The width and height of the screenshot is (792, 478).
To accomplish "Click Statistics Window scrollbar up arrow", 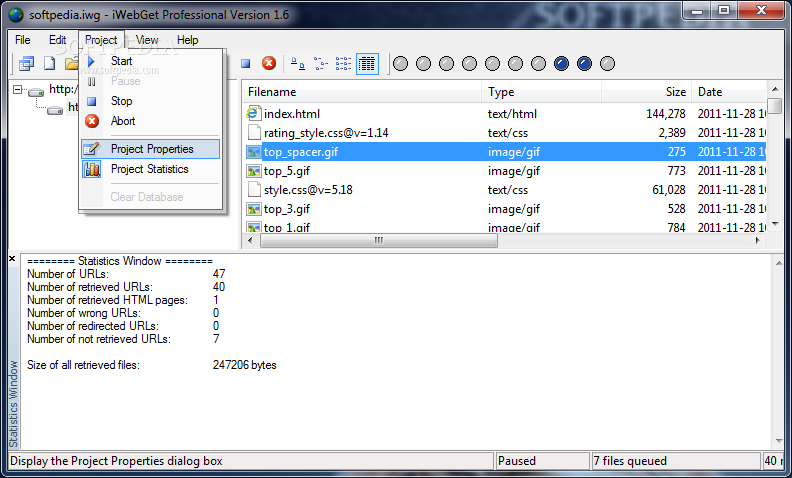I will coord(778,262).
